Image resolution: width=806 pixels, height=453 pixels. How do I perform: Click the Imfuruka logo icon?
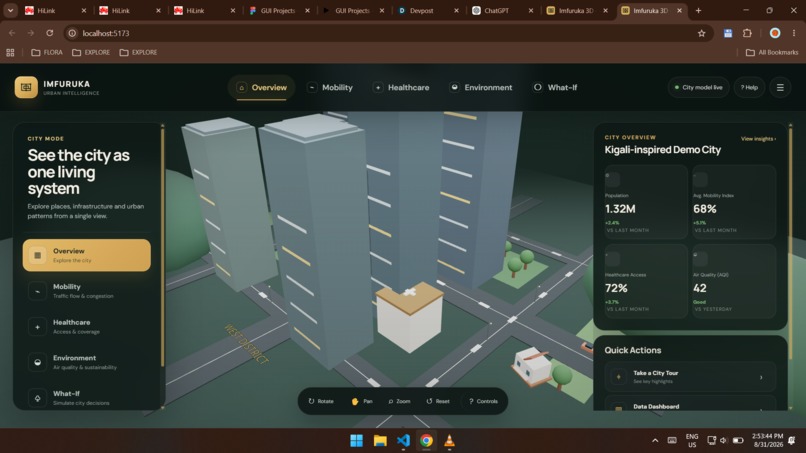[x=26, y=87]
